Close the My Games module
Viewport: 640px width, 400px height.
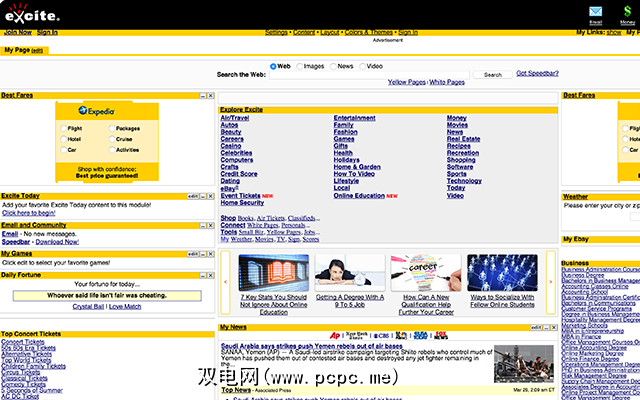click(x=211, y=254)
